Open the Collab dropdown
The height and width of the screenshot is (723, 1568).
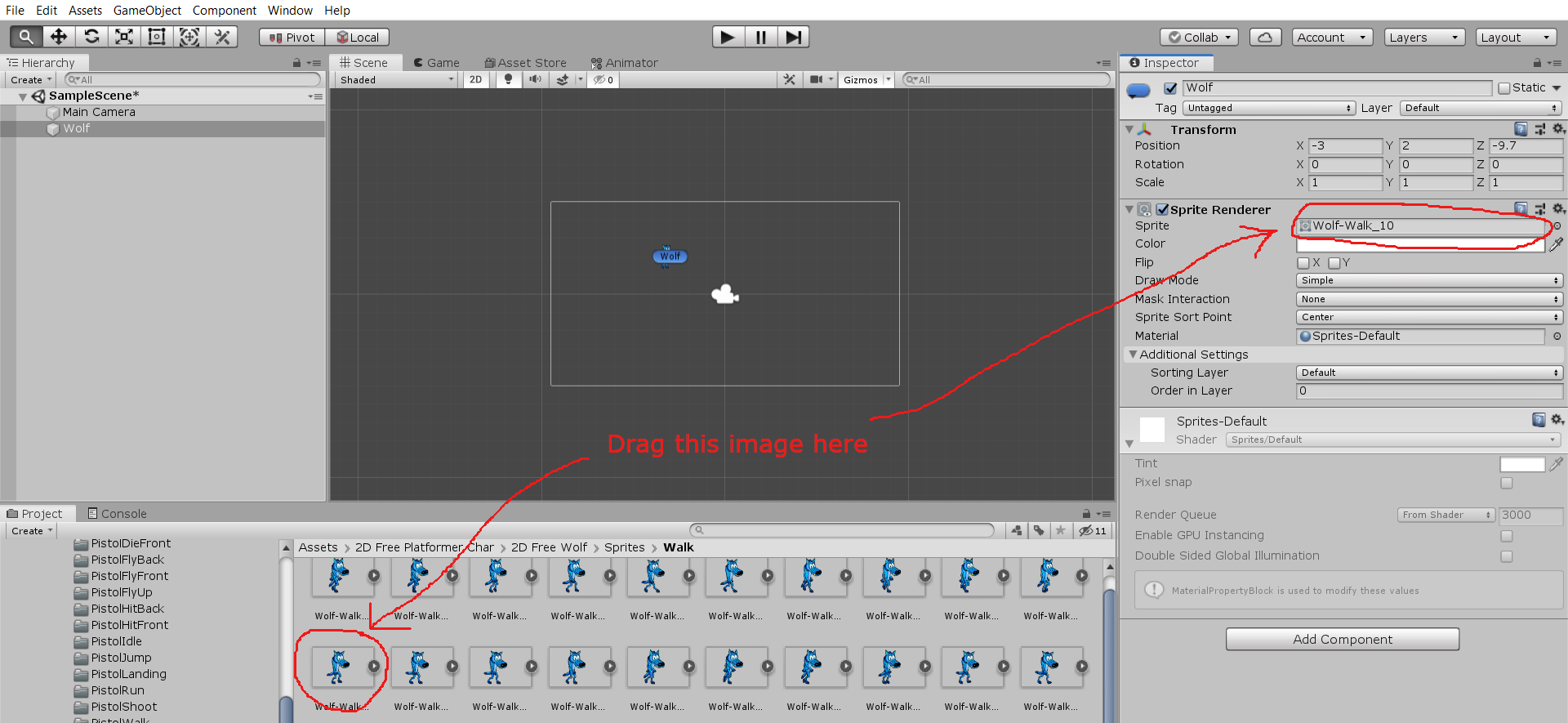(x=1199, y=38)
